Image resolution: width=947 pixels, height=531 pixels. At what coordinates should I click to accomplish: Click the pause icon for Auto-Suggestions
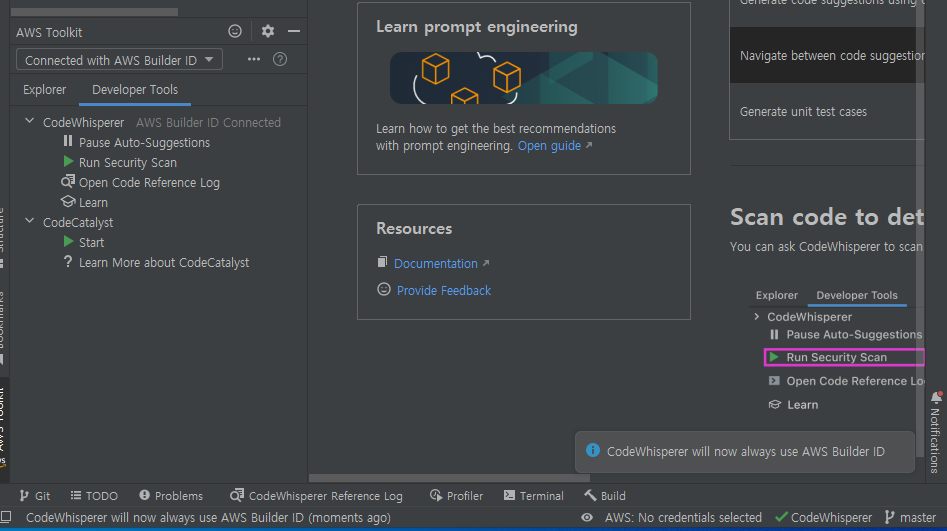click(68, 141)
